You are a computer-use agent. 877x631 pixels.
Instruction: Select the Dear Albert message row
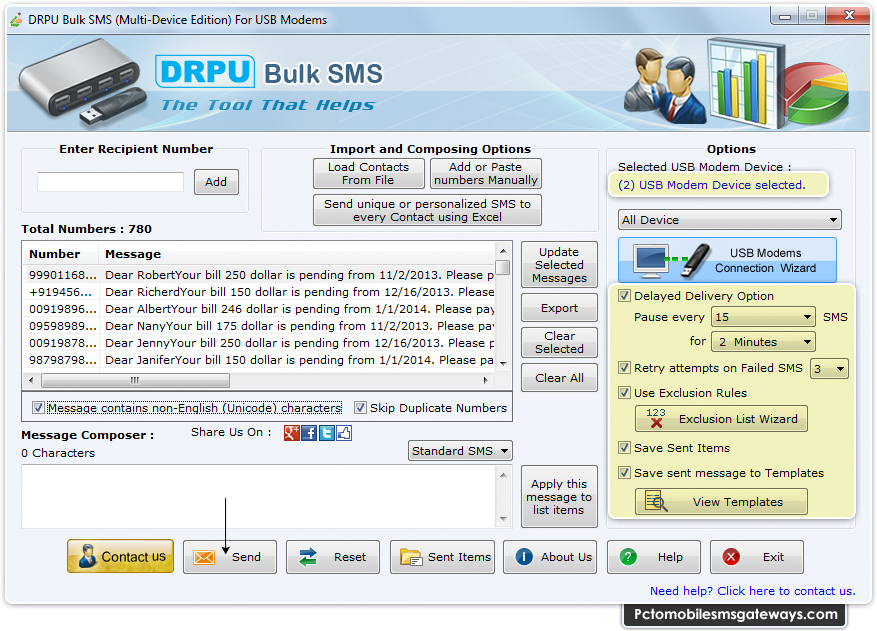coord(260,309)
